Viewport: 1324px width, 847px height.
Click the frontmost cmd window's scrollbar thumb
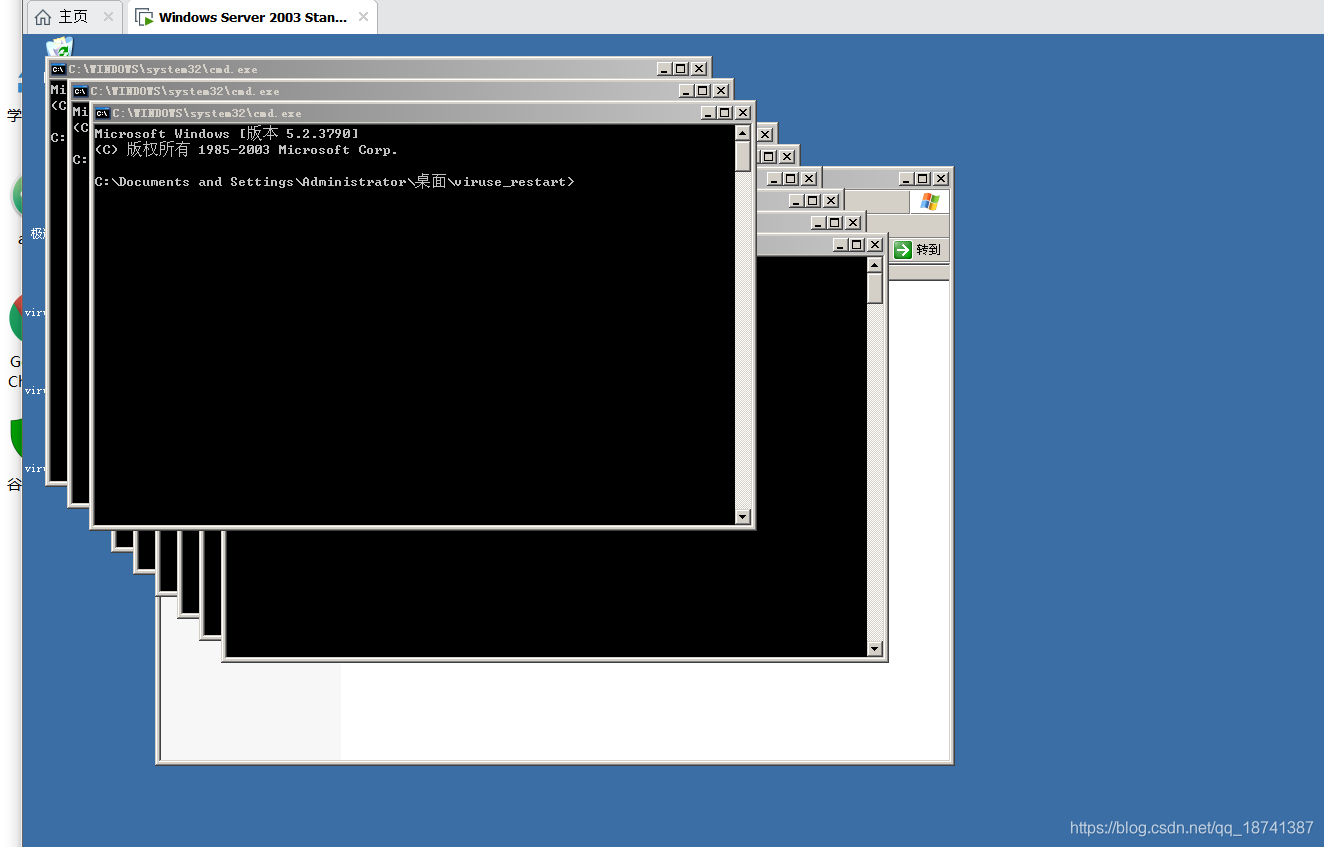tap(742, 156)
